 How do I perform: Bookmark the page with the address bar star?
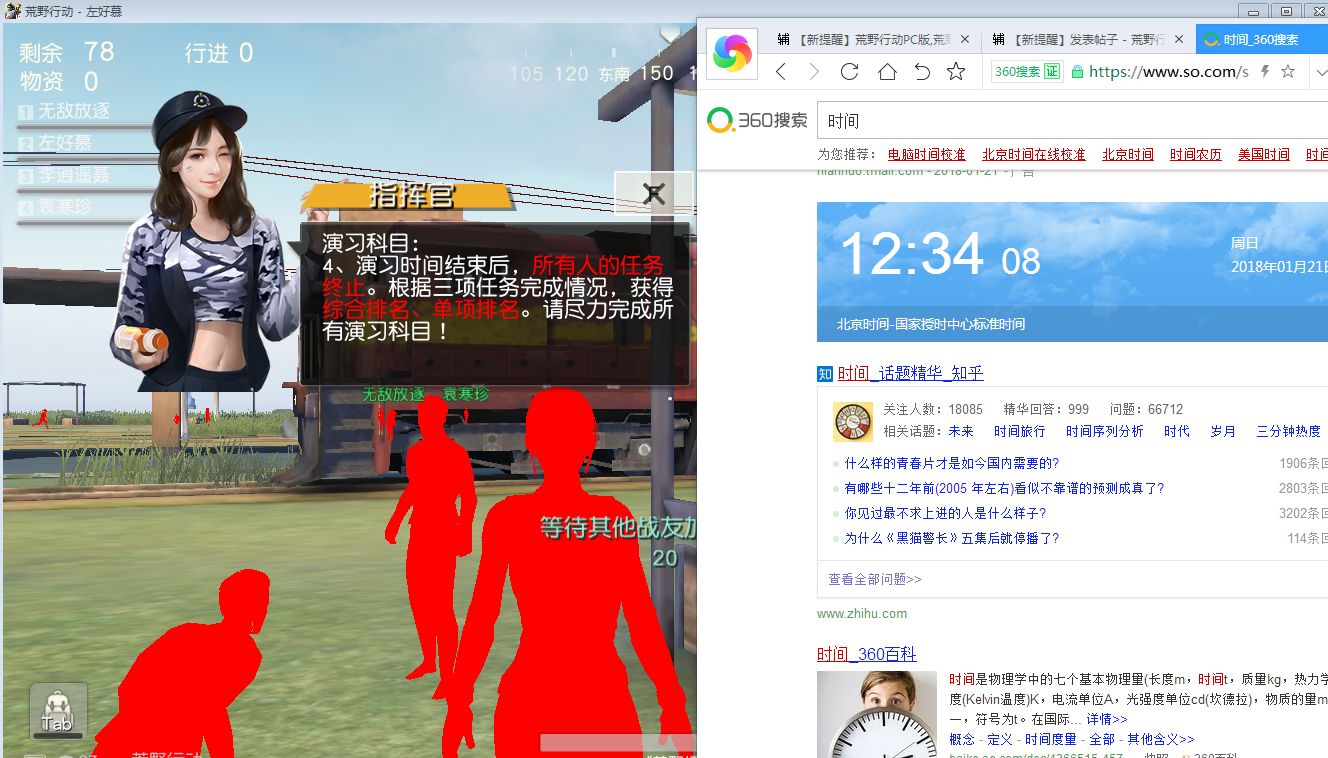coord(1288,72)
